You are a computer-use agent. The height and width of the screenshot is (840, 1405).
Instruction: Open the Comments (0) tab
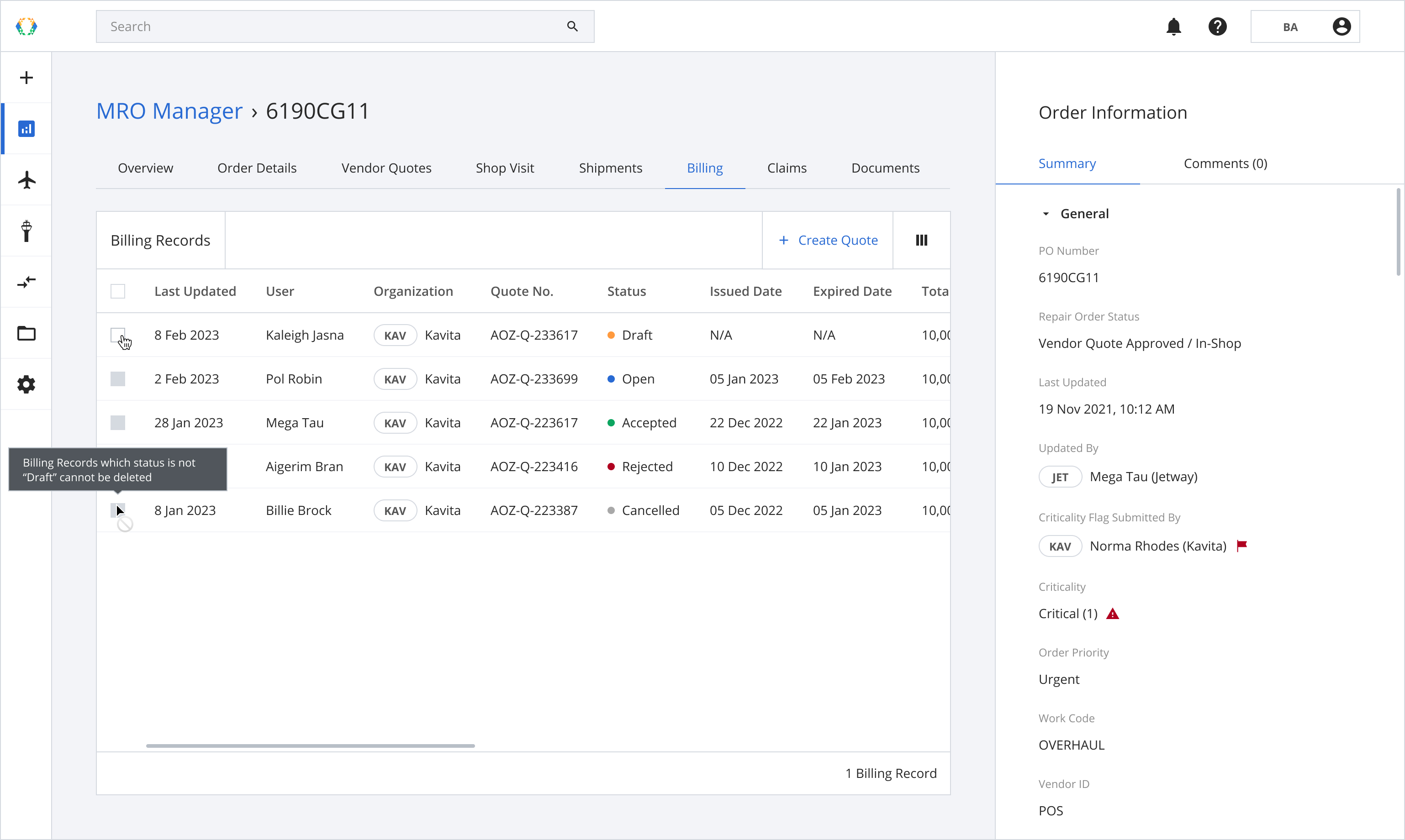pyautogui.click(x=1225, y=163)
